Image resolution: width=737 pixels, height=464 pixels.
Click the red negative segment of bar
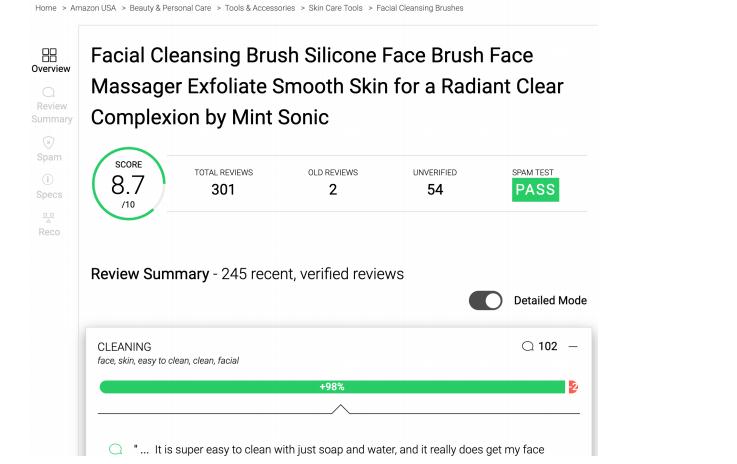coord(573,387)
